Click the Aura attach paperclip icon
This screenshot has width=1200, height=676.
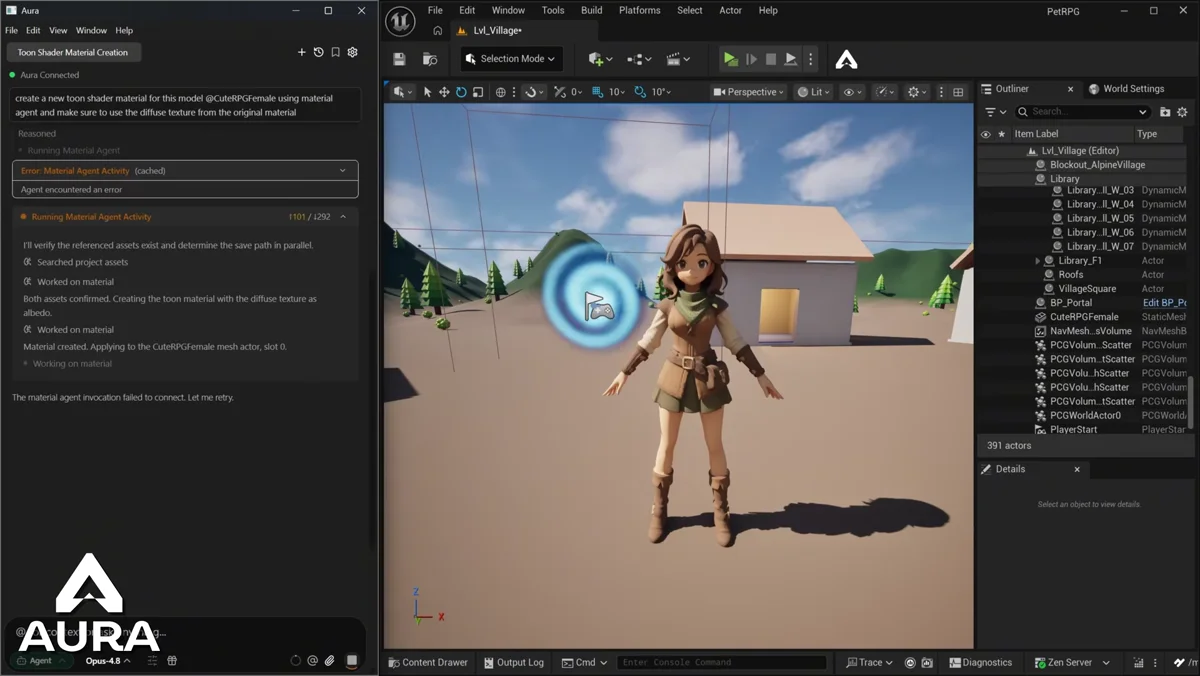329,661
